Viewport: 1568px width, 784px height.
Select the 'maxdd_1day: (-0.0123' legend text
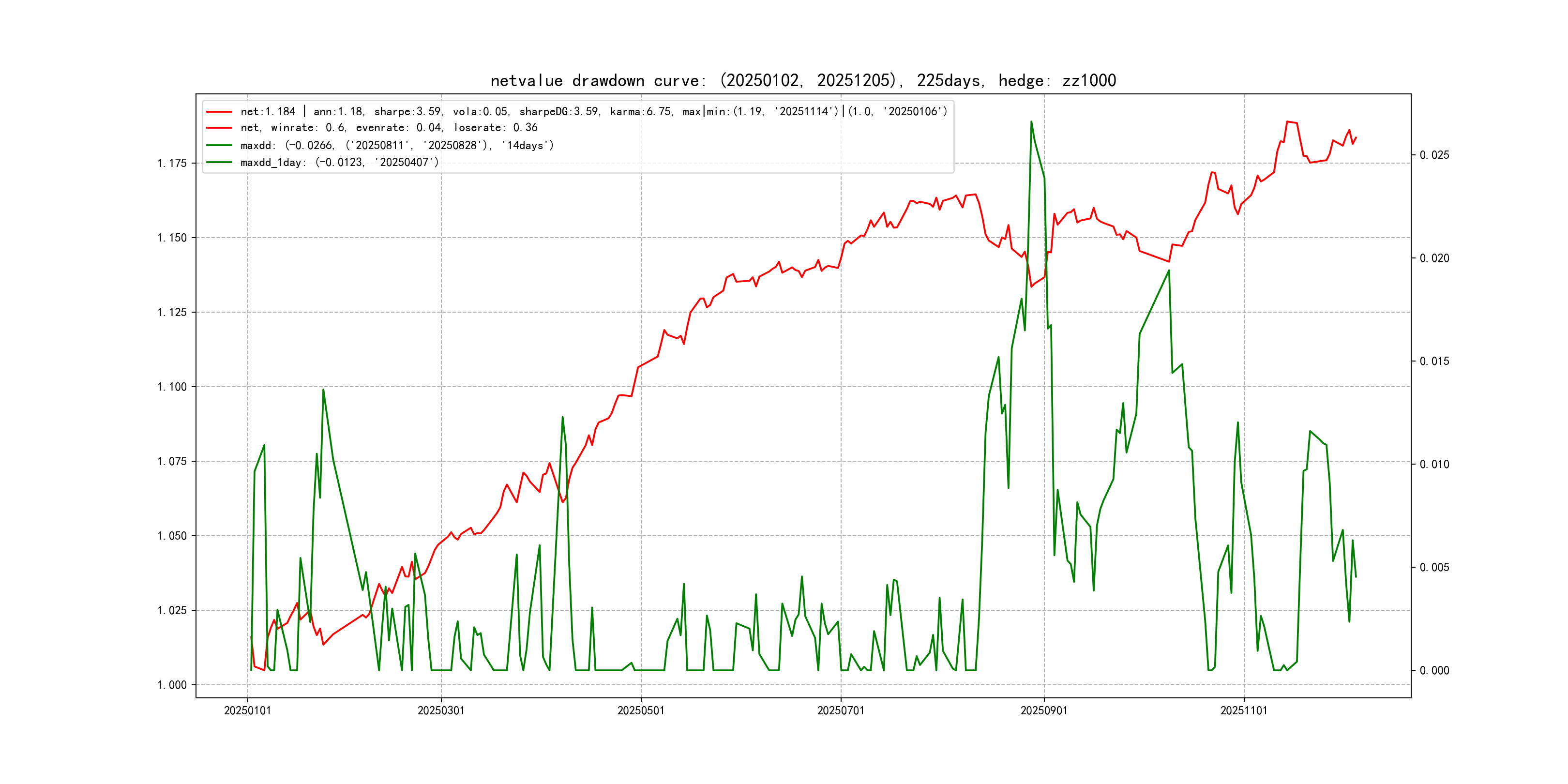(x=340, y=163)
